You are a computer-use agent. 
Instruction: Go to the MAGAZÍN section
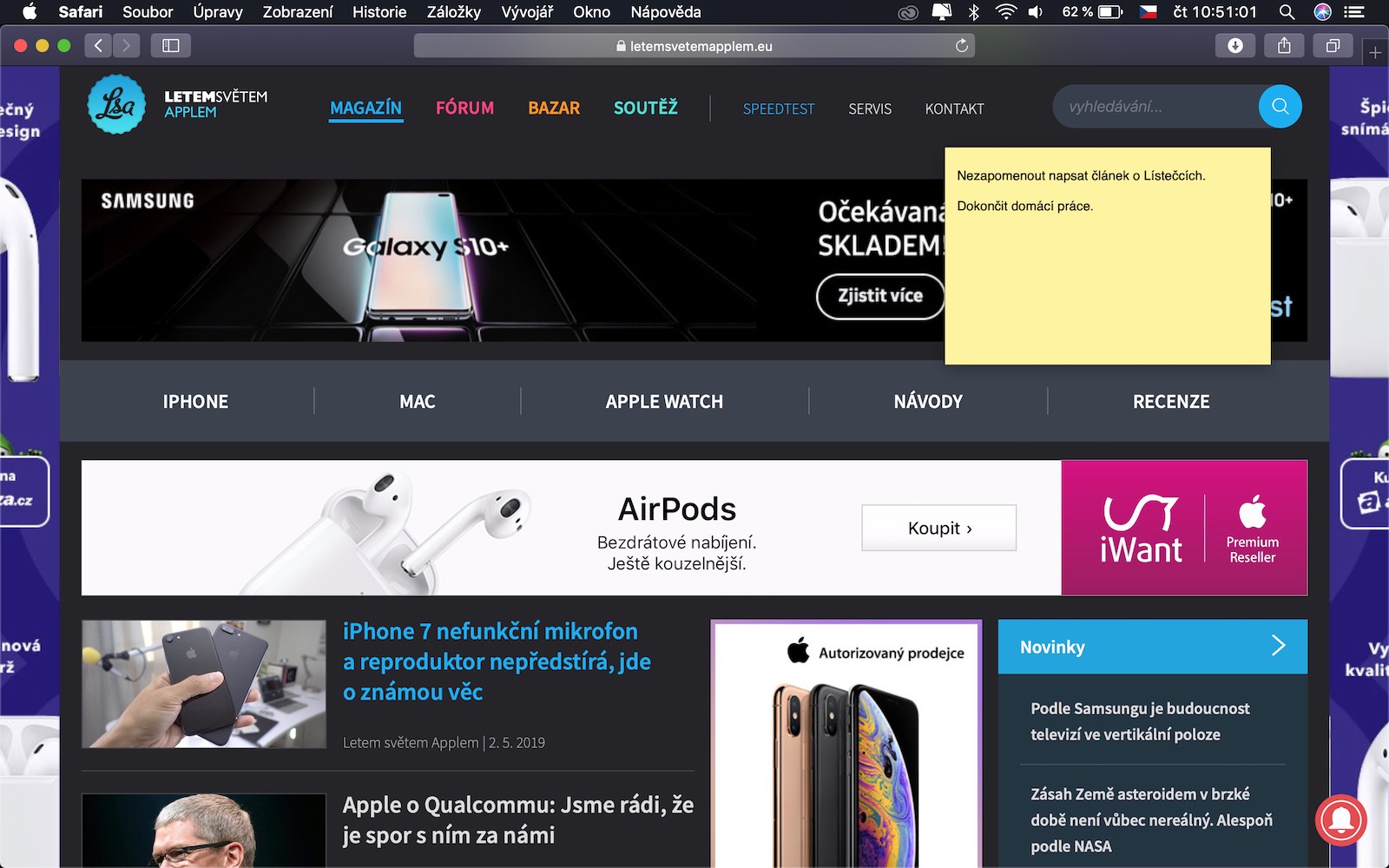[x=365, y=108]
